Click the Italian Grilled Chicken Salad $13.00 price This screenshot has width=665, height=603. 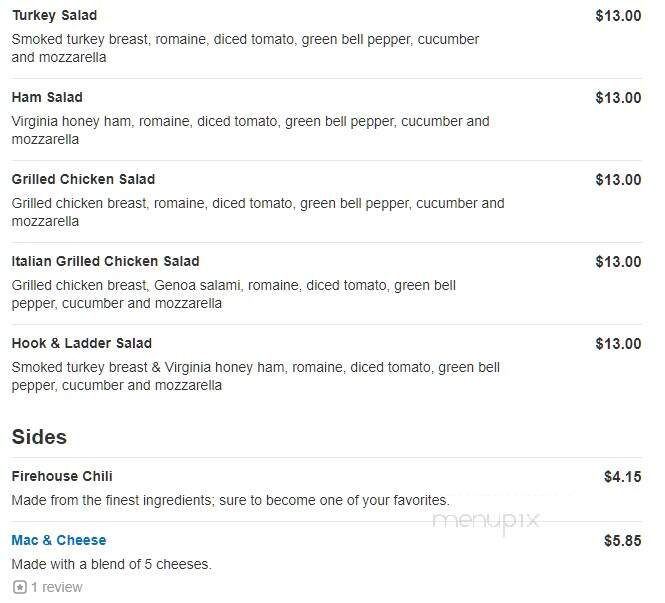(618, 262)
